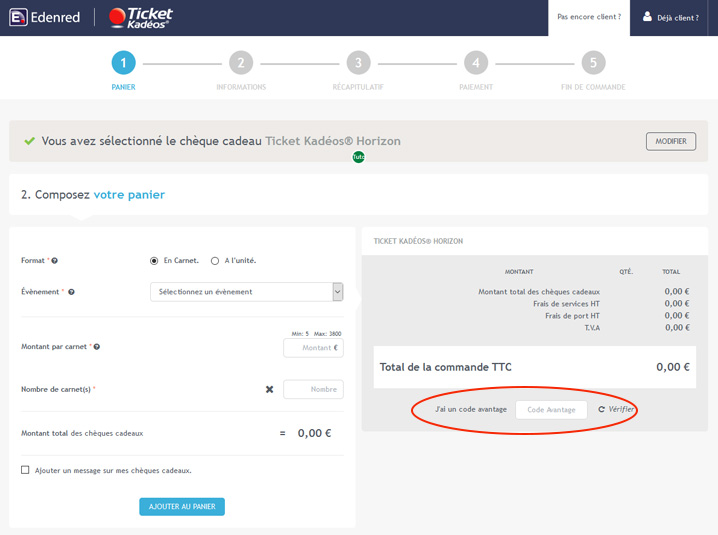
Task: Click the 'J'ai un code avantage' label
Action: (471, 409)
